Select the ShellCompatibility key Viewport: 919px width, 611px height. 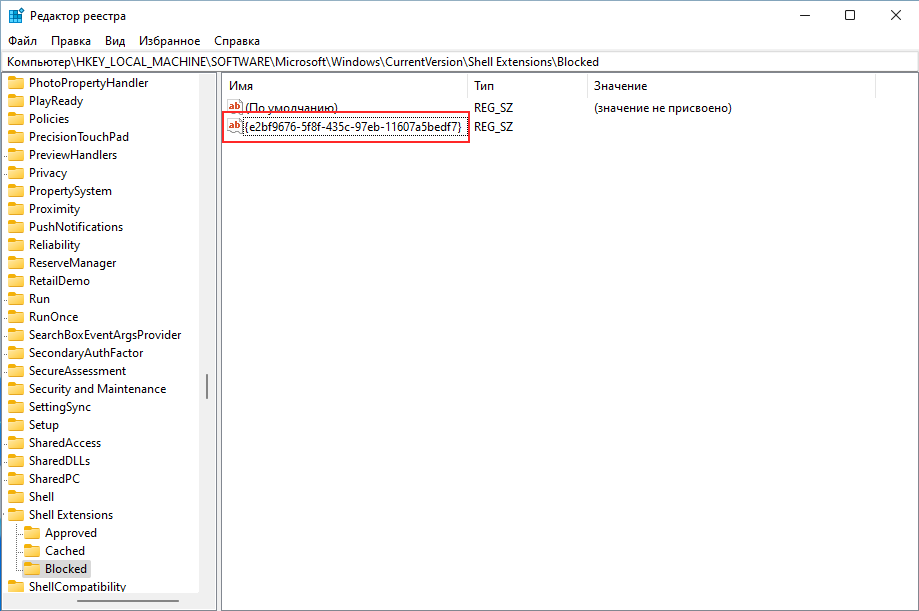pyautogui.click(x=77, y=586)
